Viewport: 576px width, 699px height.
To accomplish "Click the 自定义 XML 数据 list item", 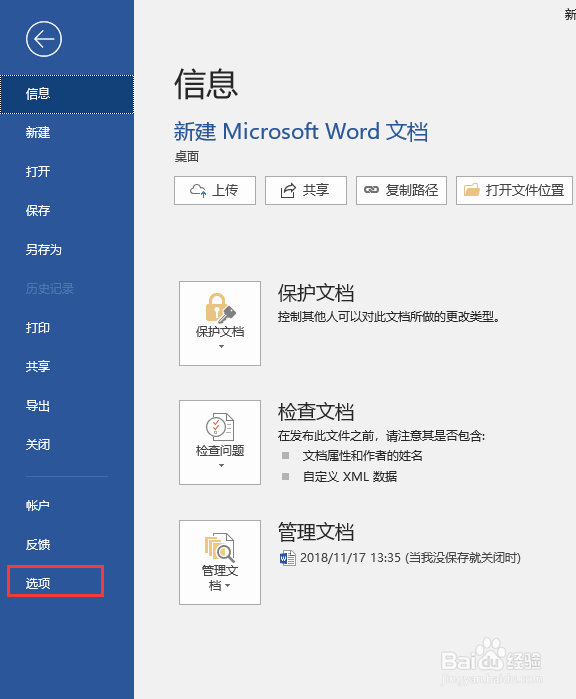I will coord(350,477).
